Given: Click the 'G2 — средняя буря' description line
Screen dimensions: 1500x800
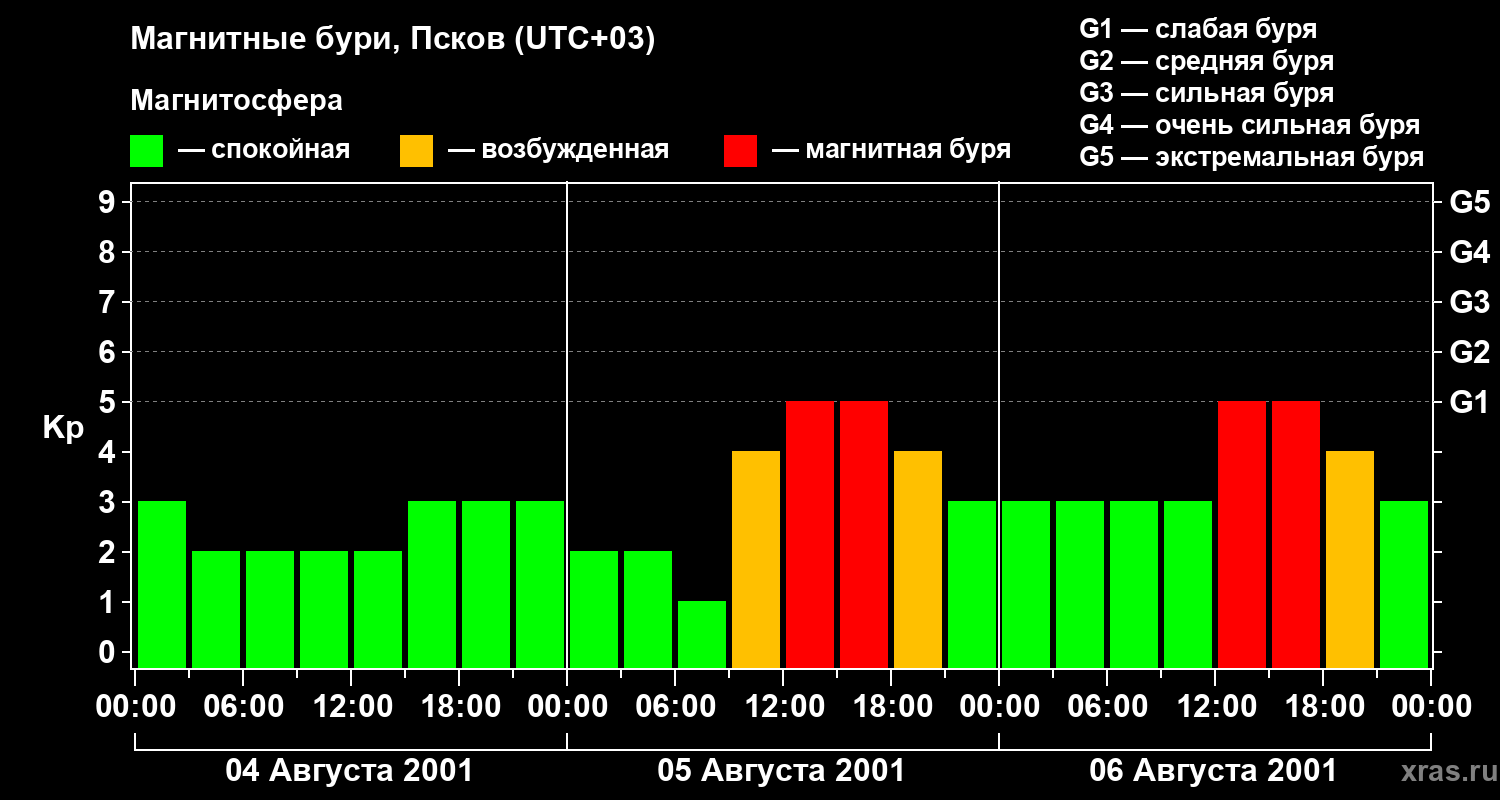Looking at the screenshot, I should click(x=1206, y=61).
